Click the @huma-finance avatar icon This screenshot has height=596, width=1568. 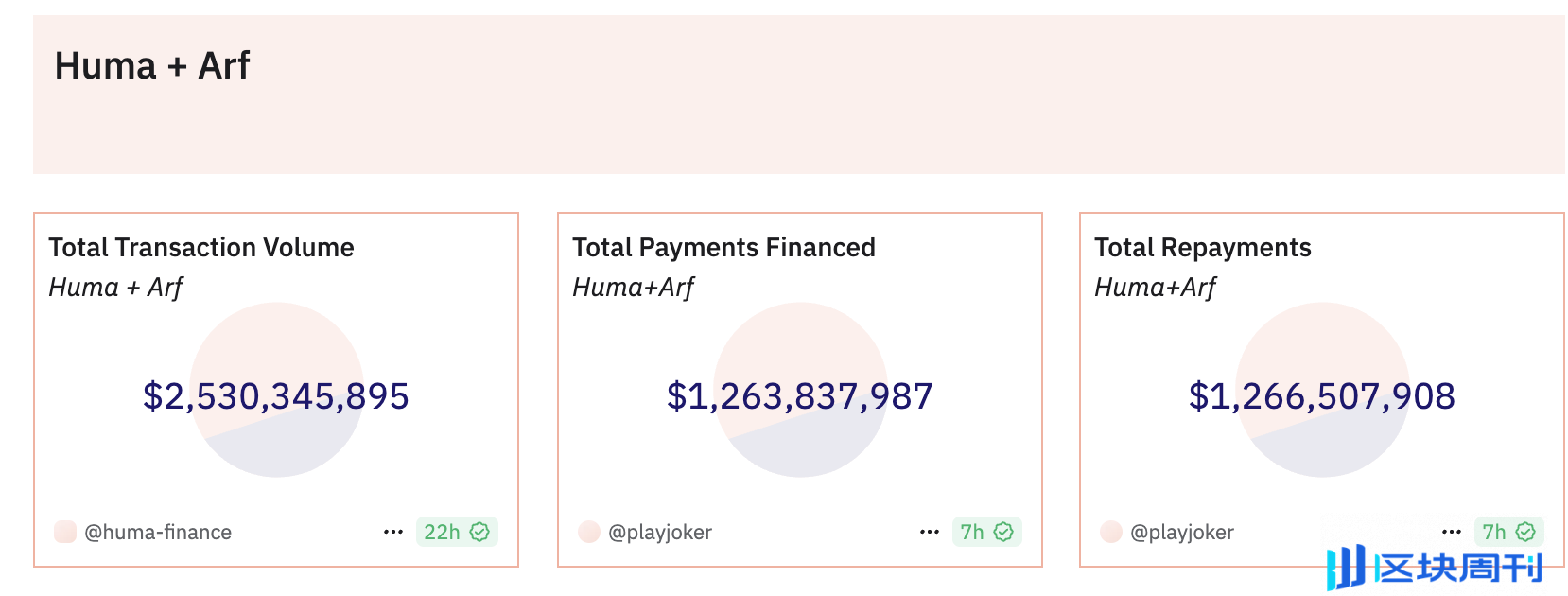[x=64, y=532]
